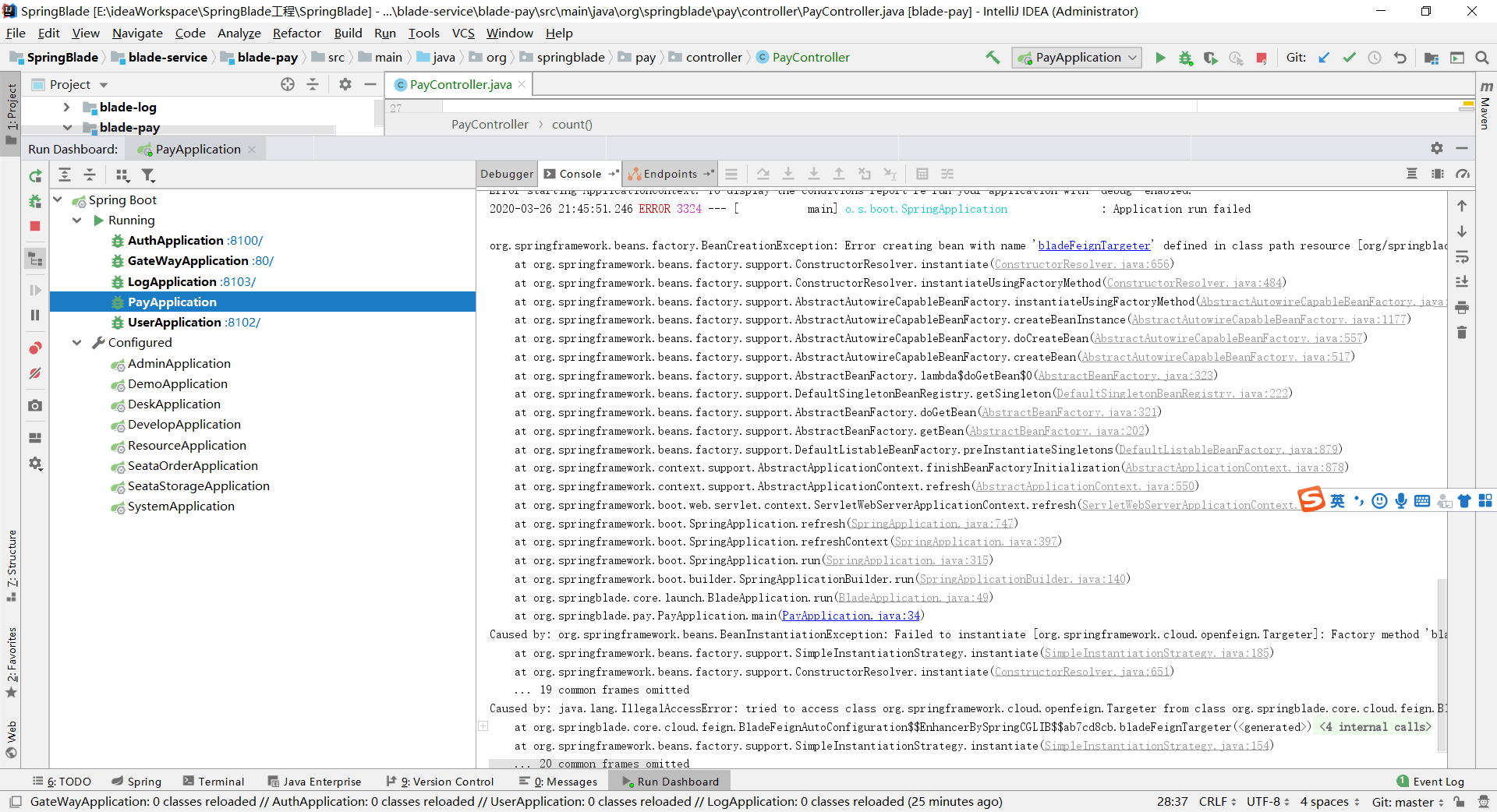The image size is (1497, 812).
Task: Open Project Structure icon in toolbar
Action: tap(1432, 58)
